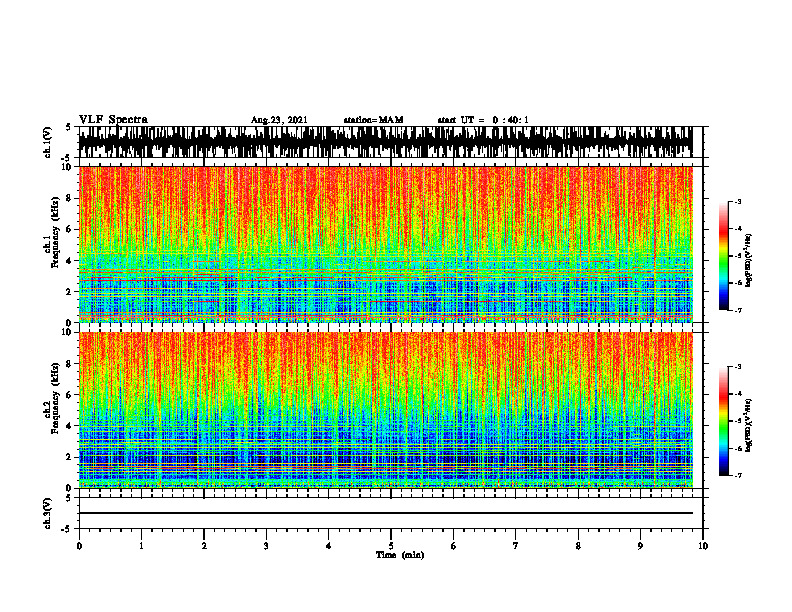Click the "Time (min)" axis label
The image size is (792, 612).
400,555
